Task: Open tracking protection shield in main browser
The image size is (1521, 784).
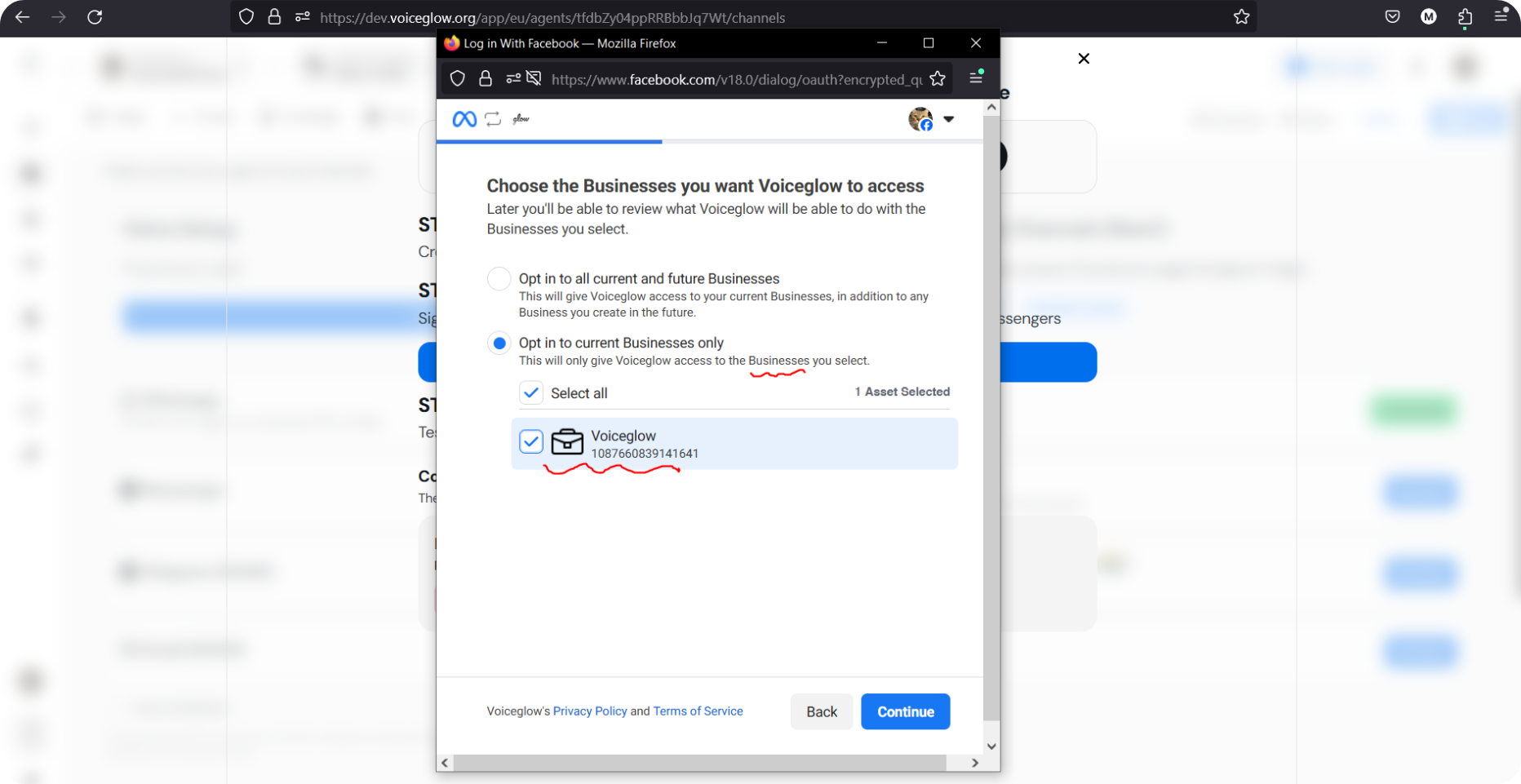Action: click(x=246, y=17)
